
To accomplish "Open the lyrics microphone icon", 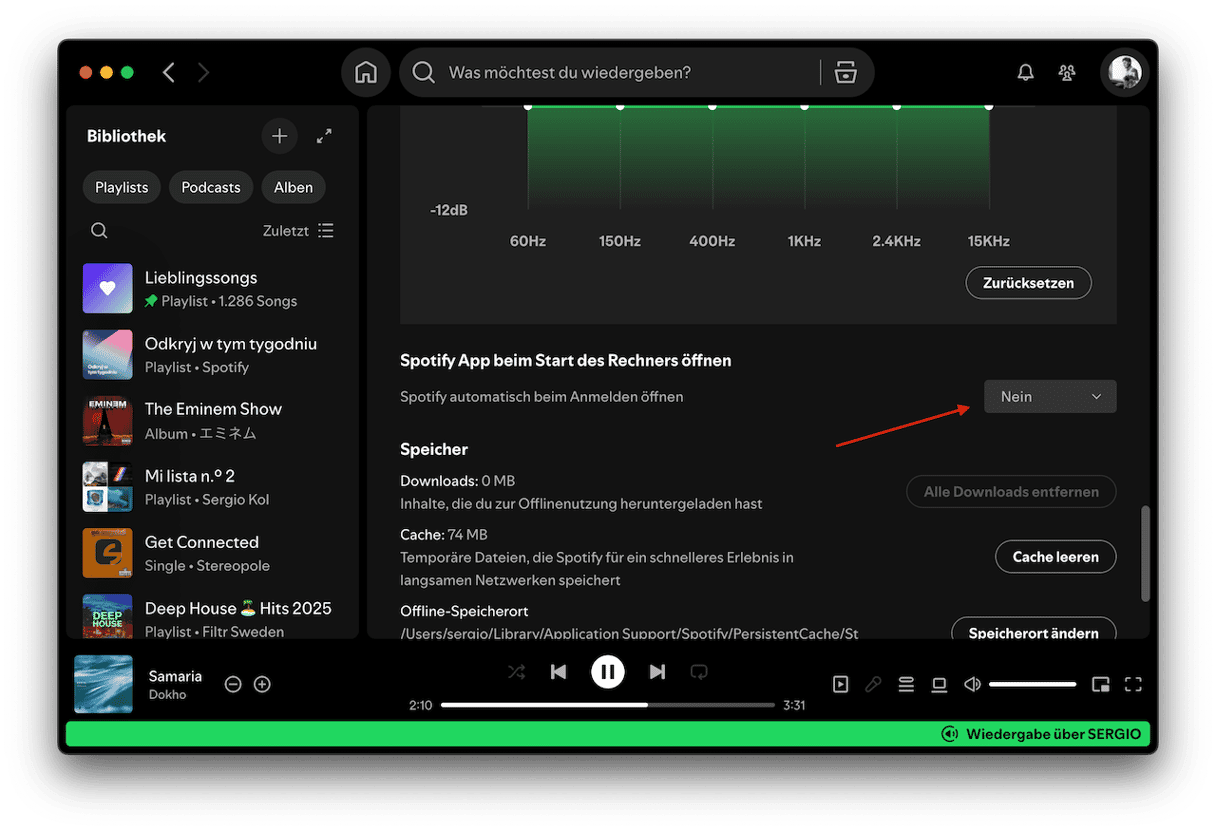I will click(873, 684).
